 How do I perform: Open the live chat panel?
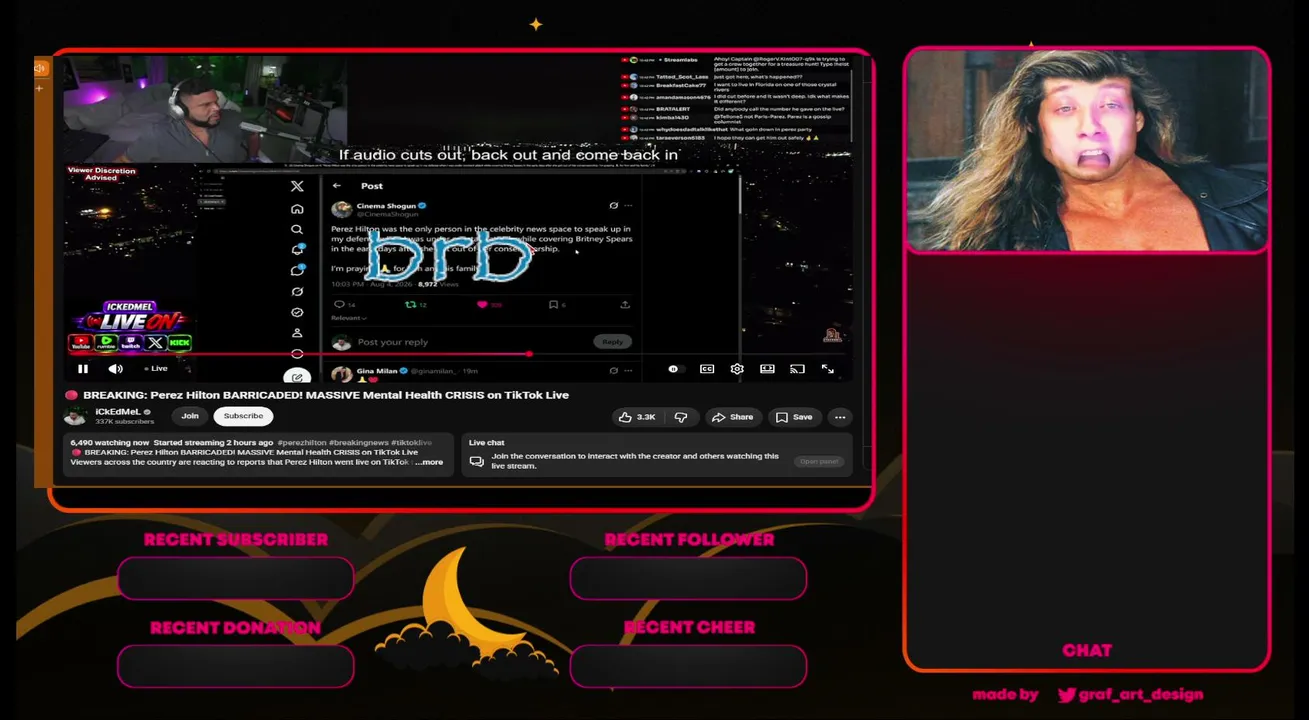pos(818,462)
